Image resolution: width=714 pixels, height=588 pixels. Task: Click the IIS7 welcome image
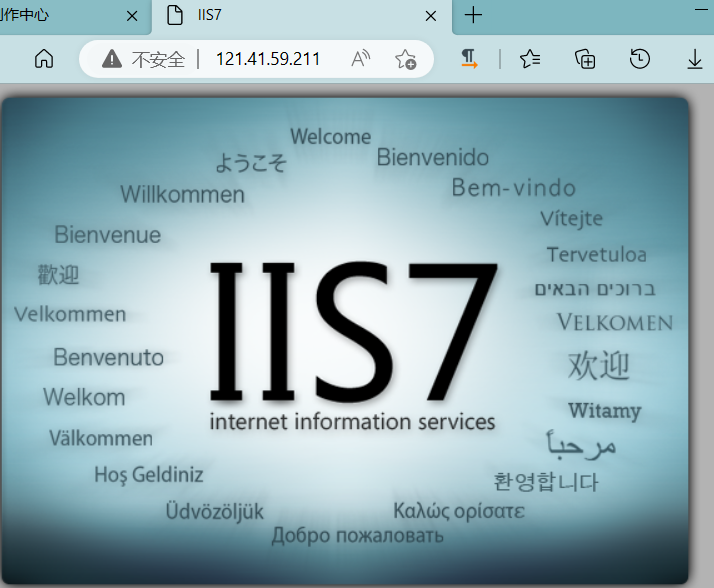pyautogui.click(x=345, y=341)
